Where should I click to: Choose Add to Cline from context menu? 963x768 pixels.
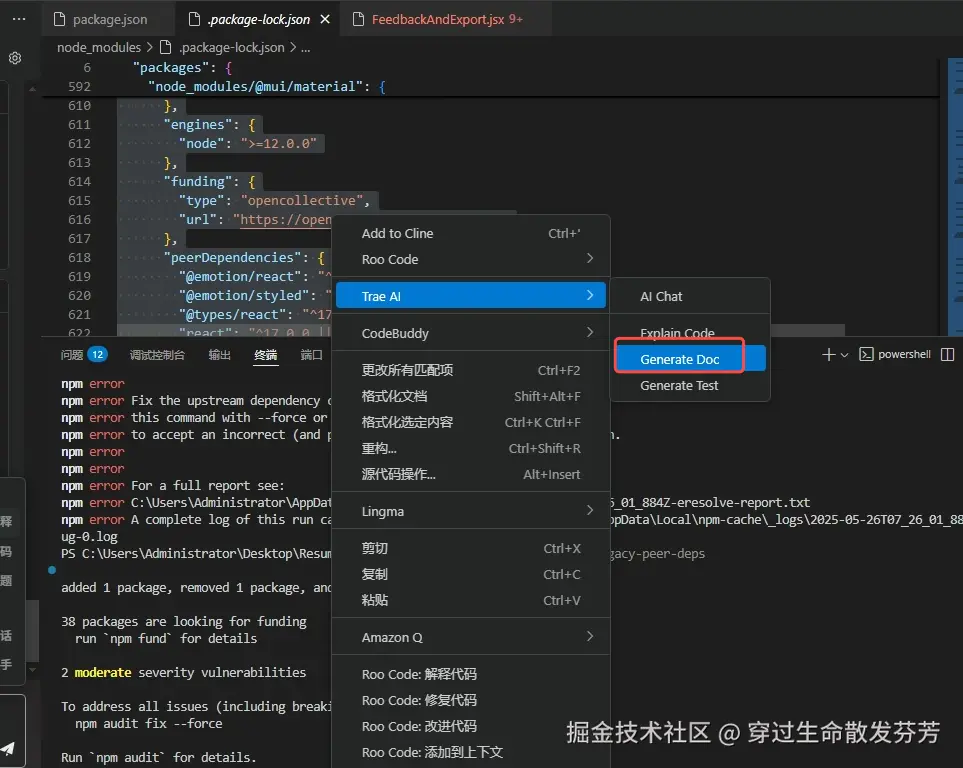[470, 233]
